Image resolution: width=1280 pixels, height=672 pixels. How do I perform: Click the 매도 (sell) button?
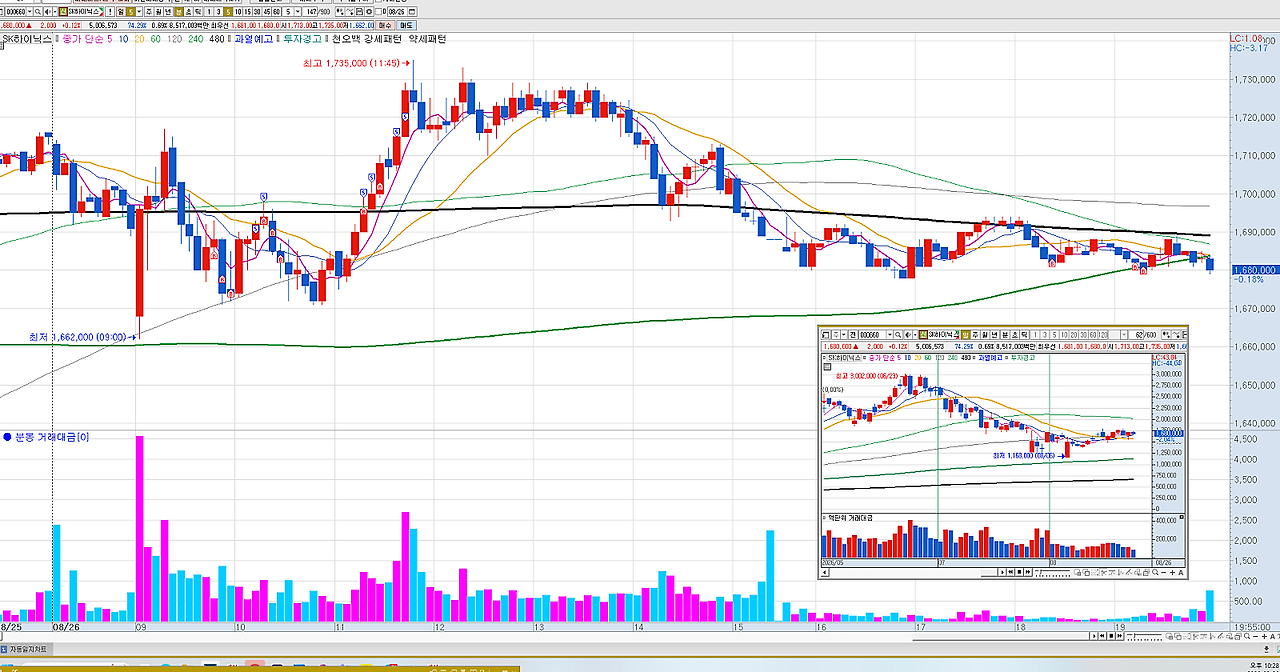coord(406,25)
